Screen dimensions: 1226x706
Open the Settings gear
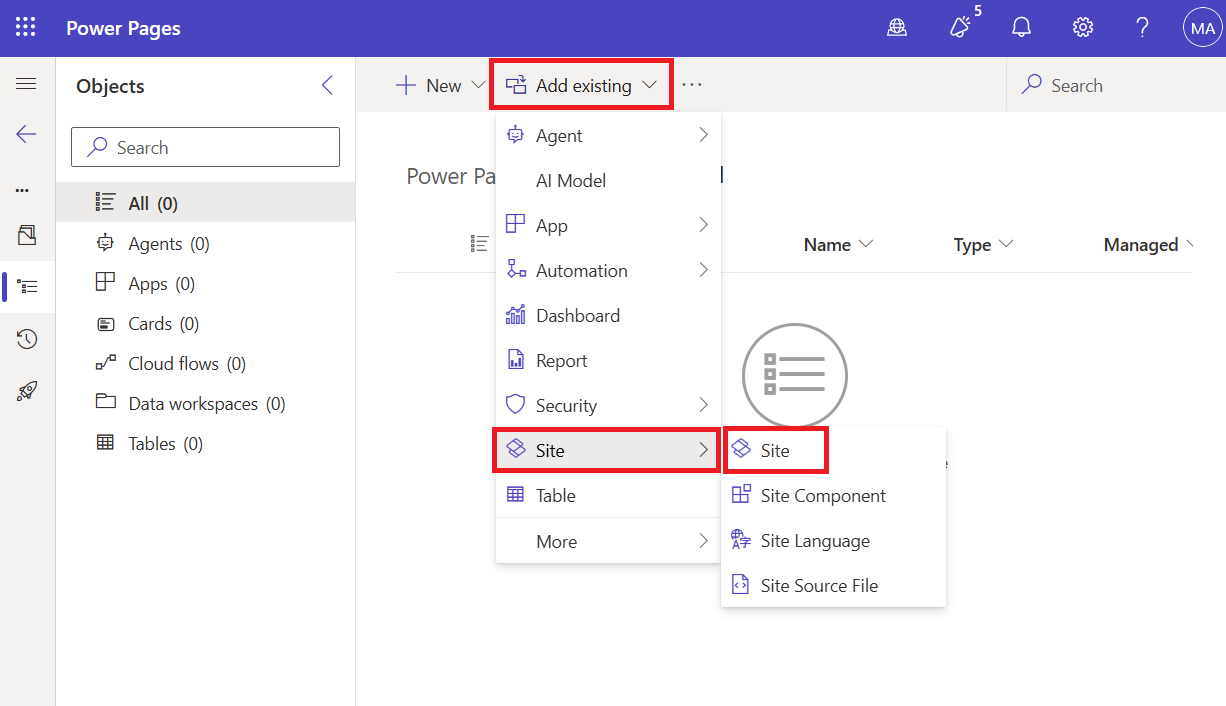coord(1082,27)
